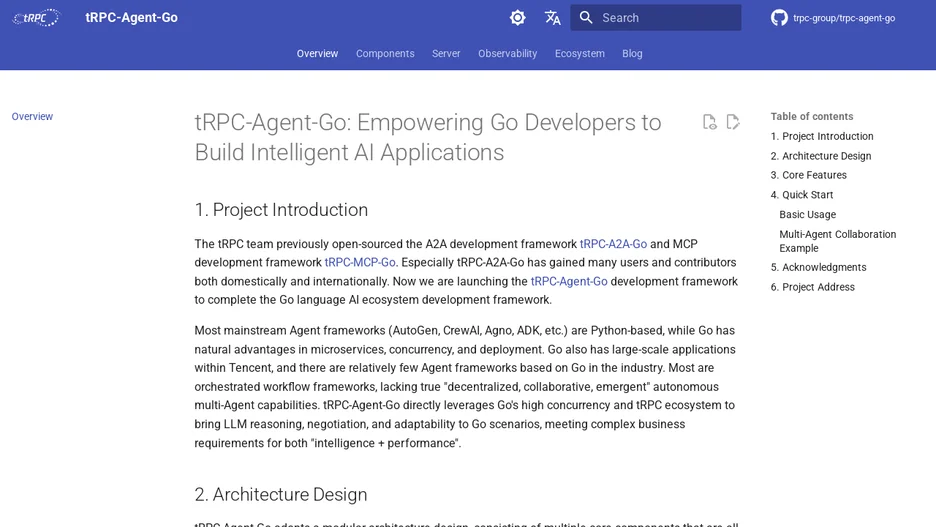Click the '2. Architecture Design' heading
This screenshot has height=527, width=936.
coord(281,495)
